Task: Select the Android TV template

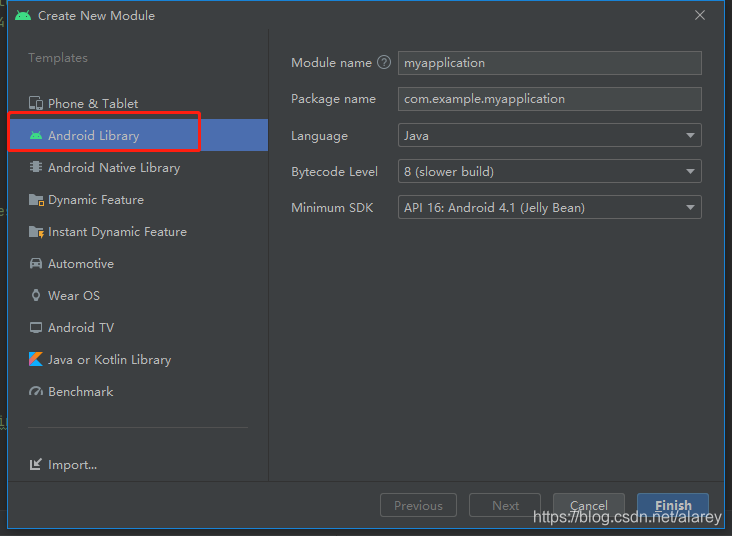Action: tap(138, 328)
